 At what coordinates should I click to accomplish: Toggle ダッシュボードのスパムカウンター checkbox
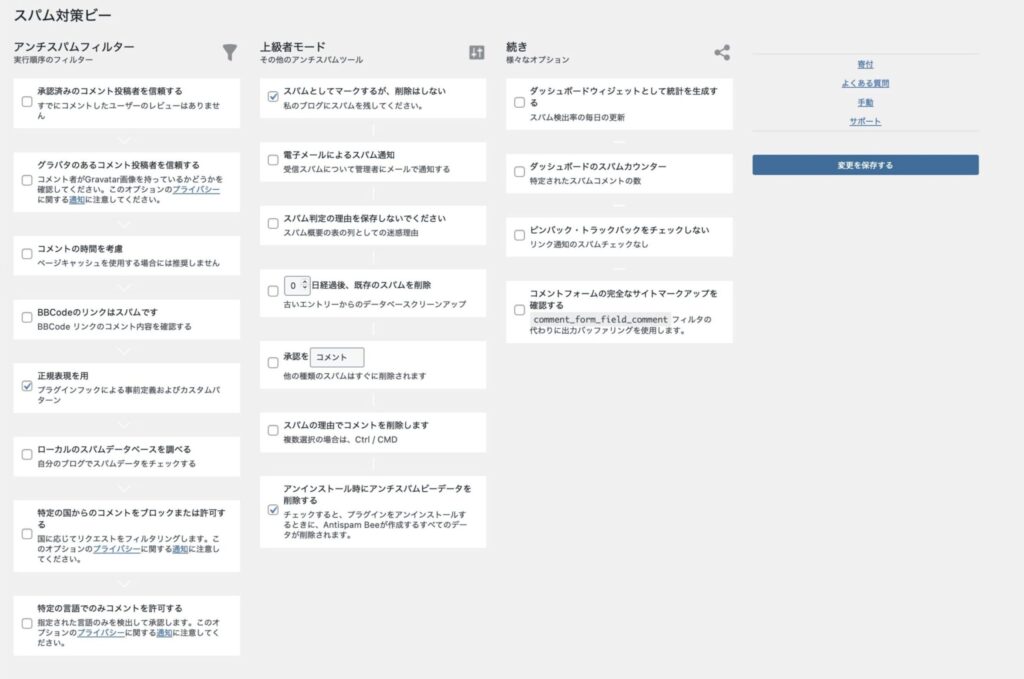[519, 172]
